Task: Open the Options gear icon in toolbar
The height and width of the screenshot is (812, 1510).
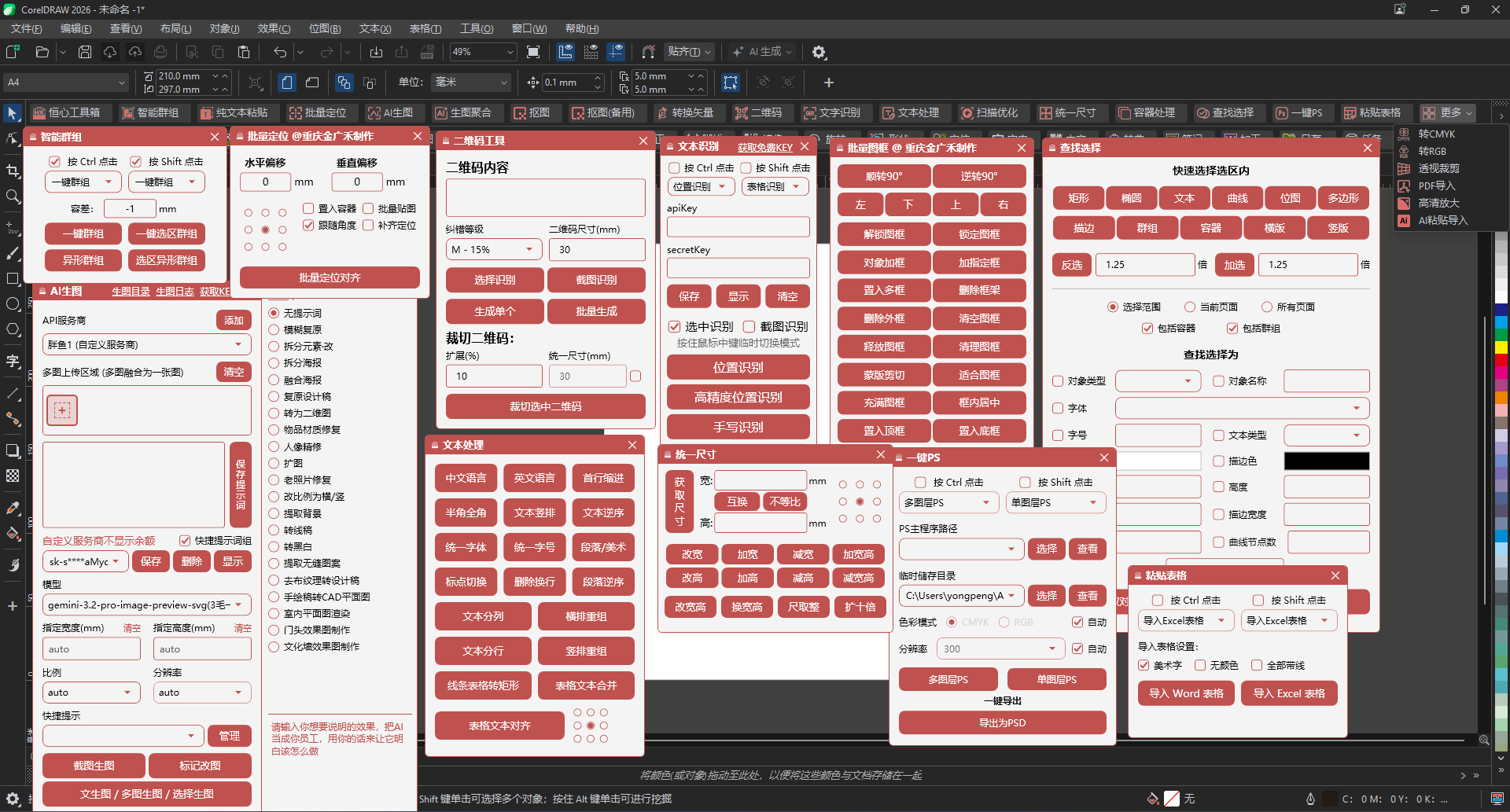Action: pyautogui.click(x=819, y=52)
